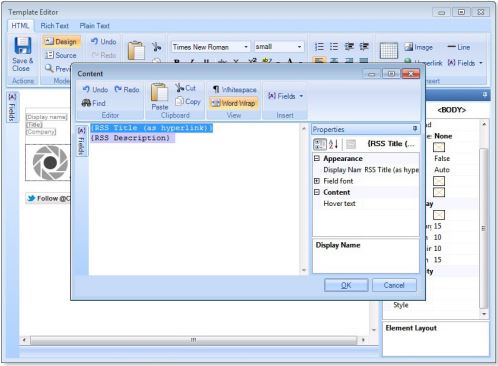Click the Save & Close floppy icon
This screenshot has width=498, height=366.
click(23, 45)
